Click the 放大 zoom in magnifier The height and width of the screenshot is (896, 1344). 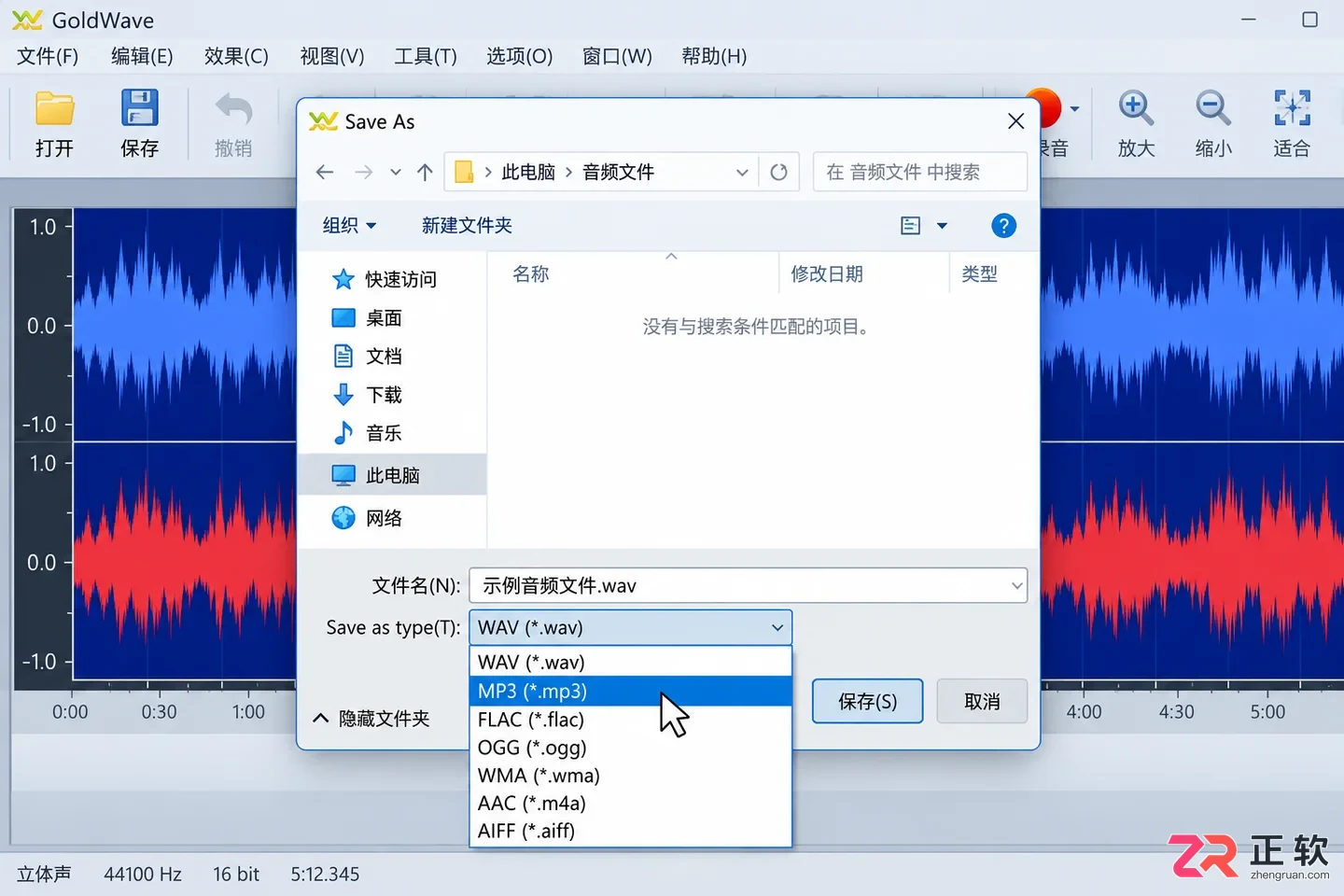1136,108
